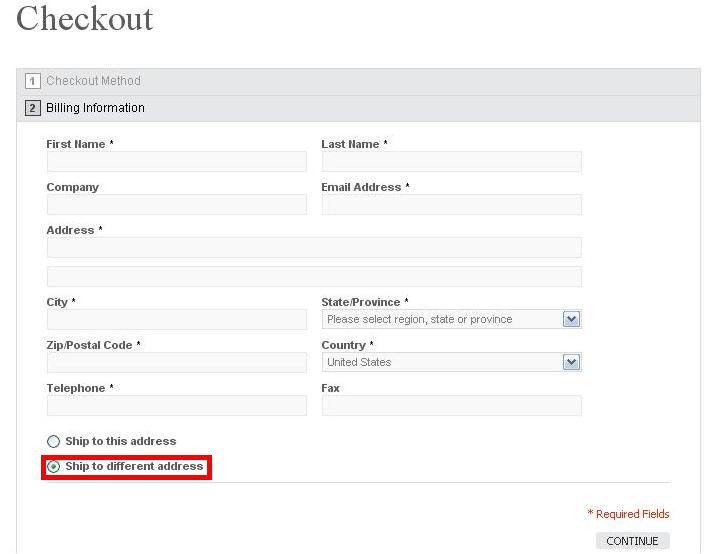Click the step 2 number icon
Image resolution: width=712 pixels, height=554 pixels.
click(x=32, y=108)
